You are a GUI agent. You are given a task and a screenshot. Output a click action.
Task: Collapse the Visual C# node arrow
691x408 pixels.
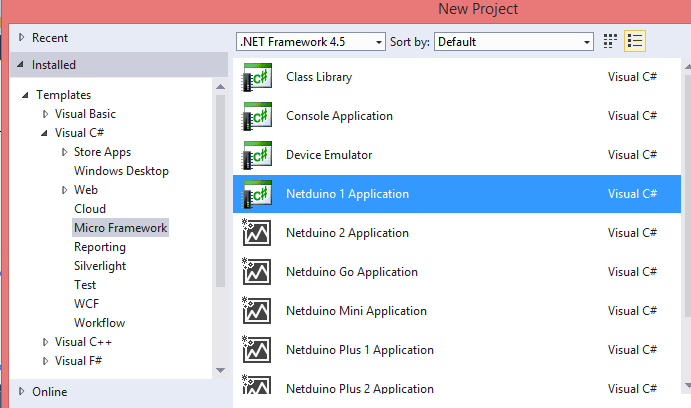click(44, 133)
